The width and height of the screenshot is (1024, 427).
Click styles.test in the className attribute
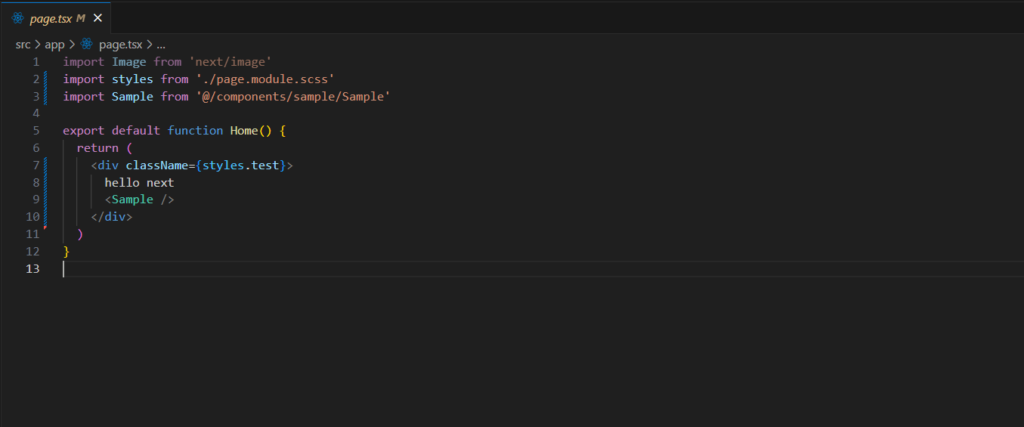[244, 165]
